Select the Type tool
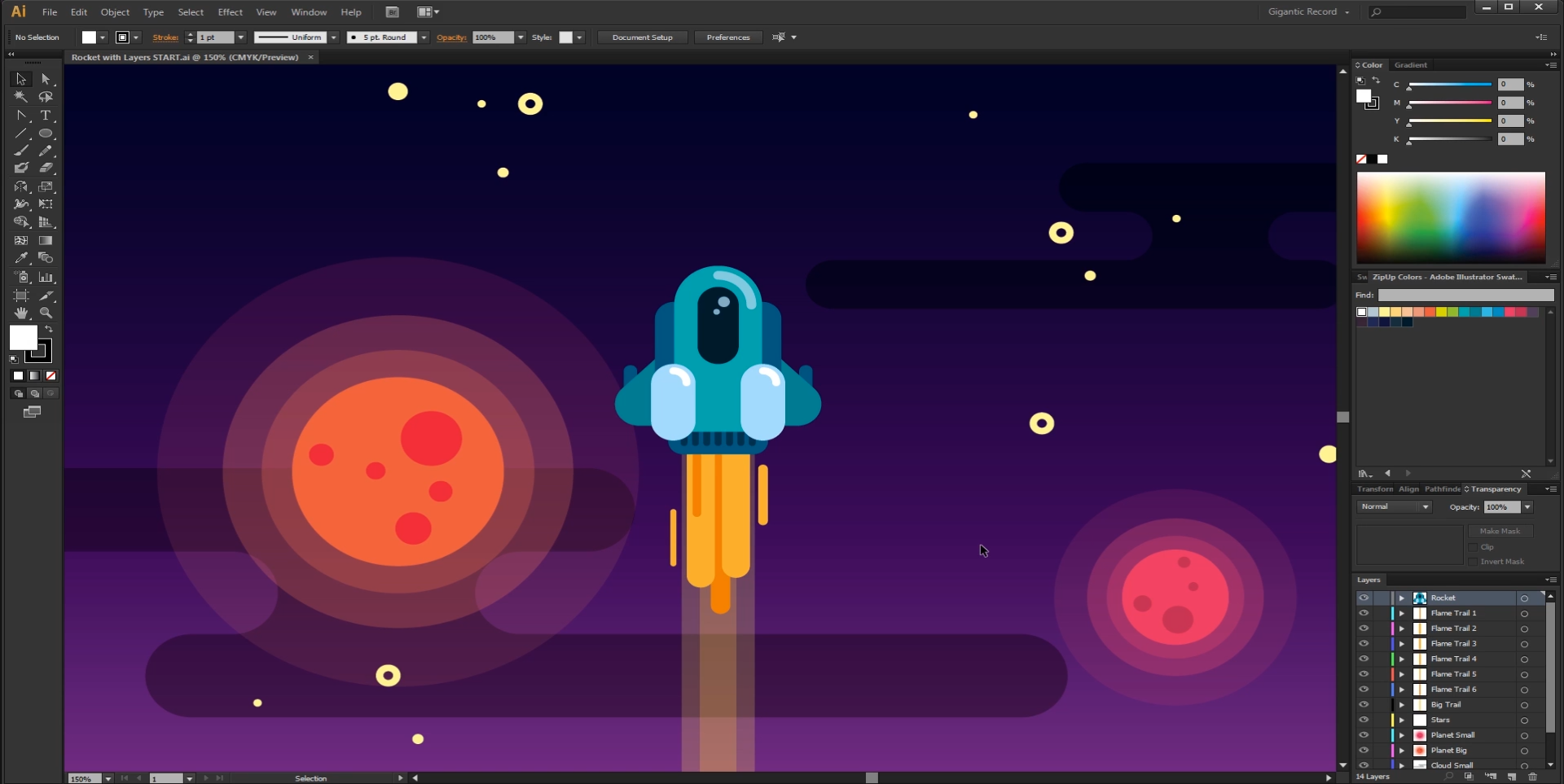1564x784 pixels. (46, 116)
